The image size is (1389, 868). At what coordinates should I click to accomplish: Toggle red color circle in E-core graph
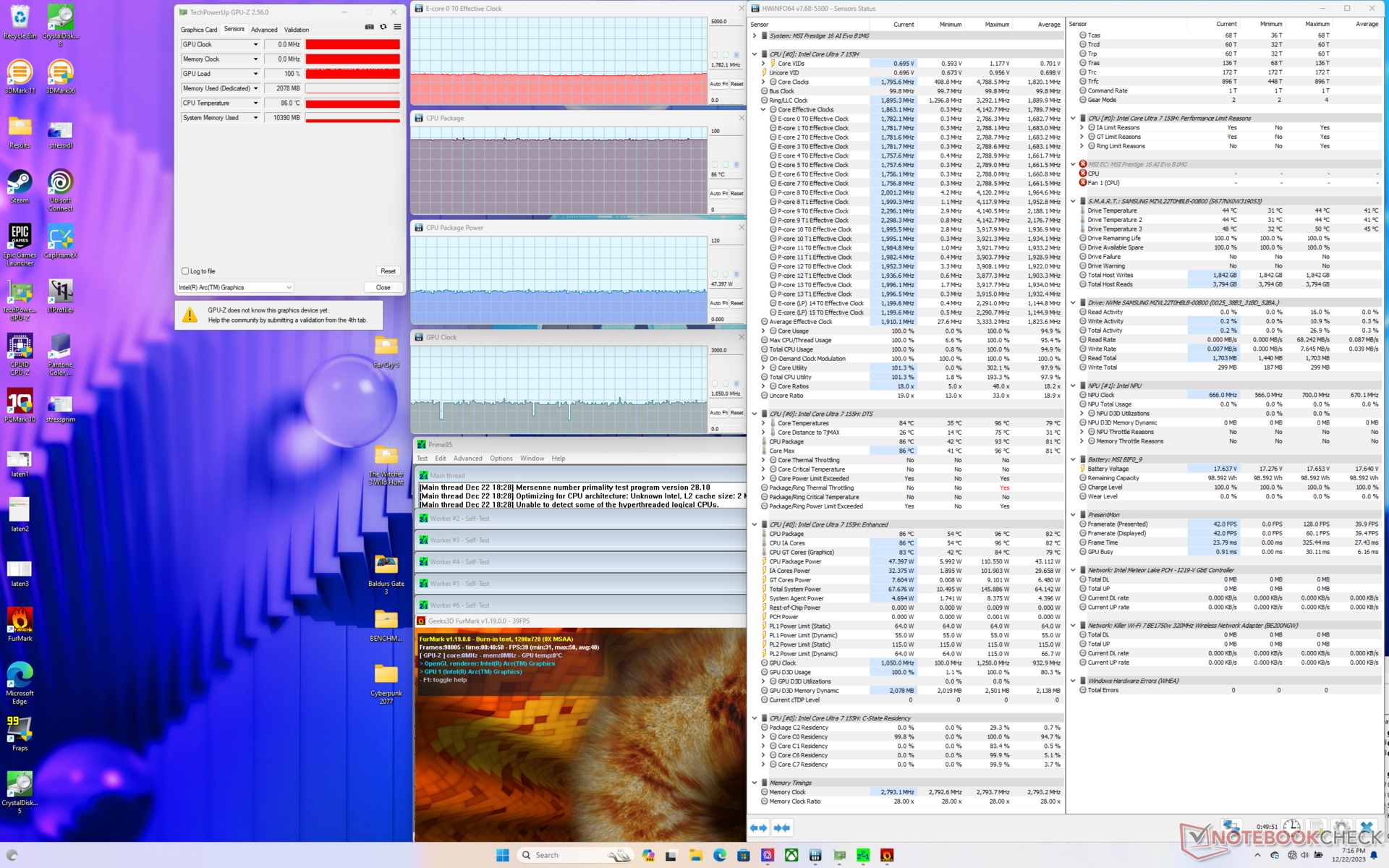(x=715, y=55)
